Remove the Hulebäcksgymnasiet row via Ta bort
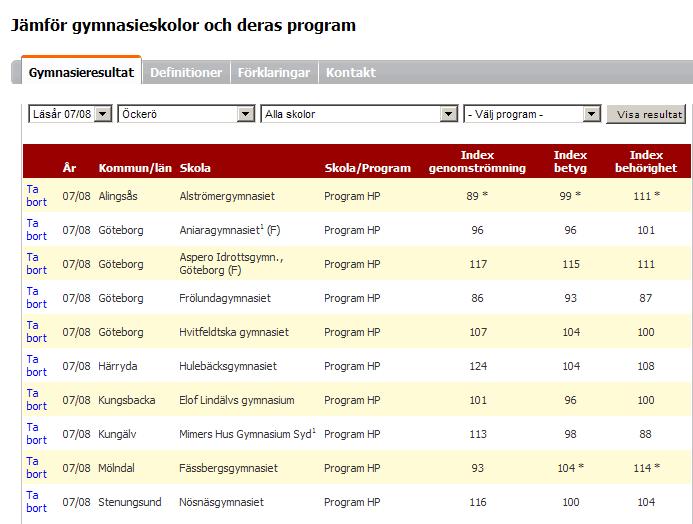Viewport: 693px width, 524px height. coord(36,366)
